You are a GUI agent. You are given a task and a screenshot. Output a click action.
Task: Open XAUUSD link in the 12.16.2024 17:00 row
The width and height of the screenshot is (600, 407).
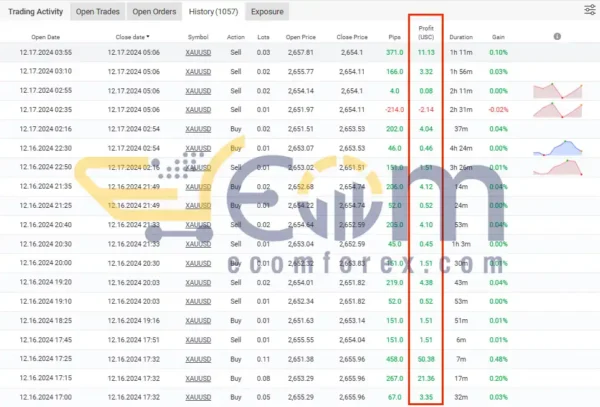click(x=198, y=397)
